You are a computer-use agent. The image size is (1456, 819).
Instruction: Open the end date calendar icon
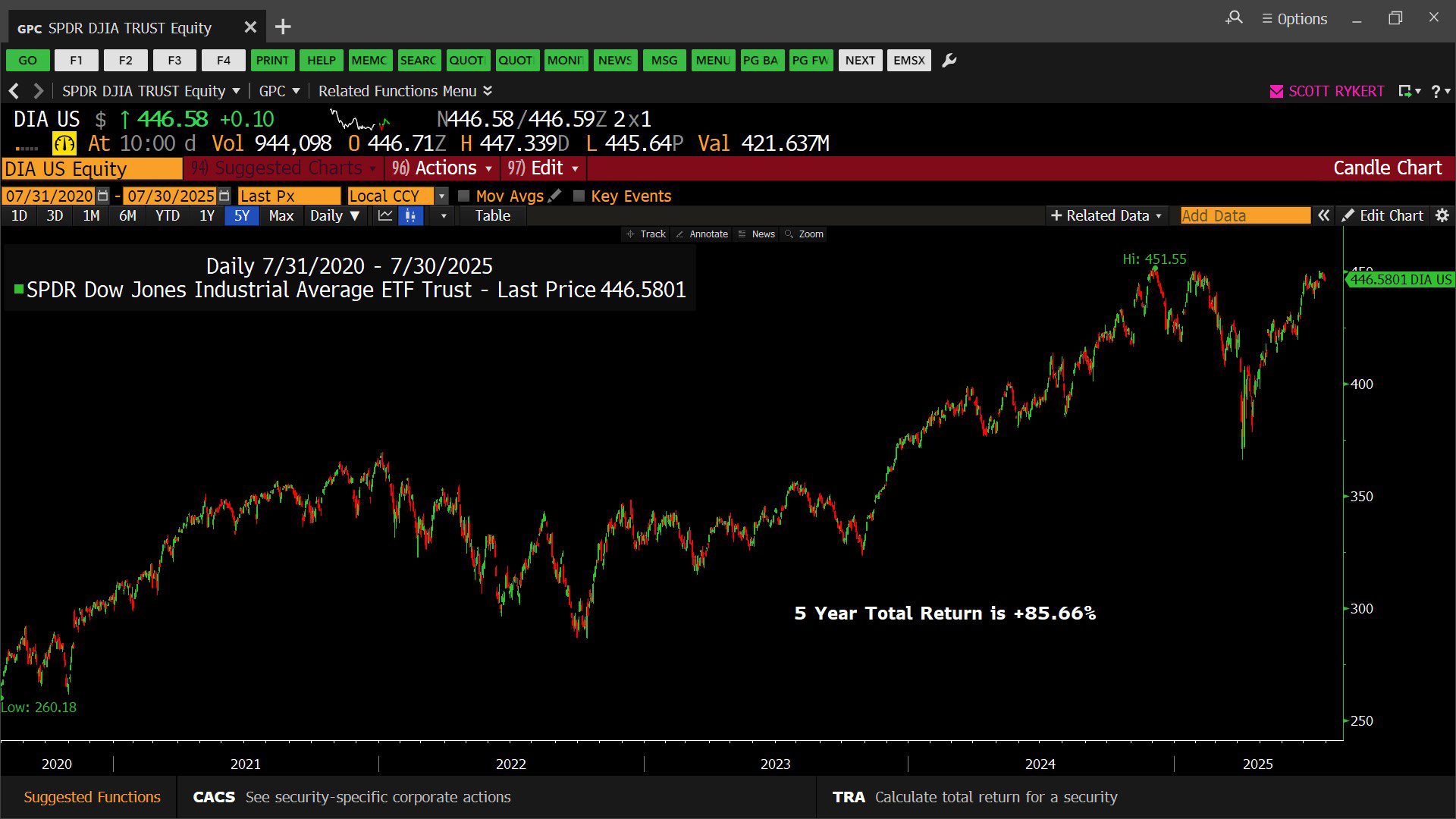pos(224,196)
